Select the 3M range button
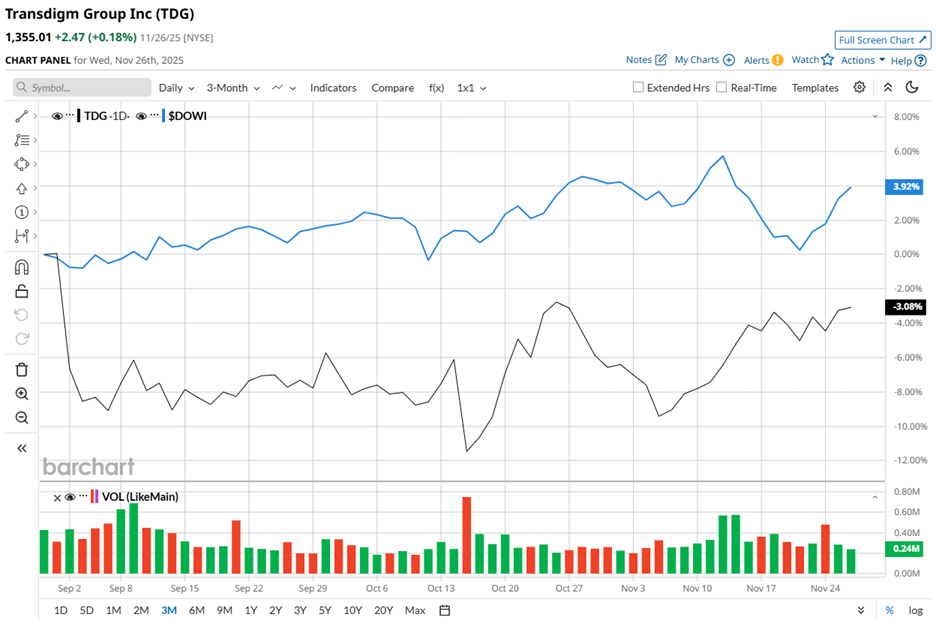The width and height of the screenshot is (936, 632). 169,610
